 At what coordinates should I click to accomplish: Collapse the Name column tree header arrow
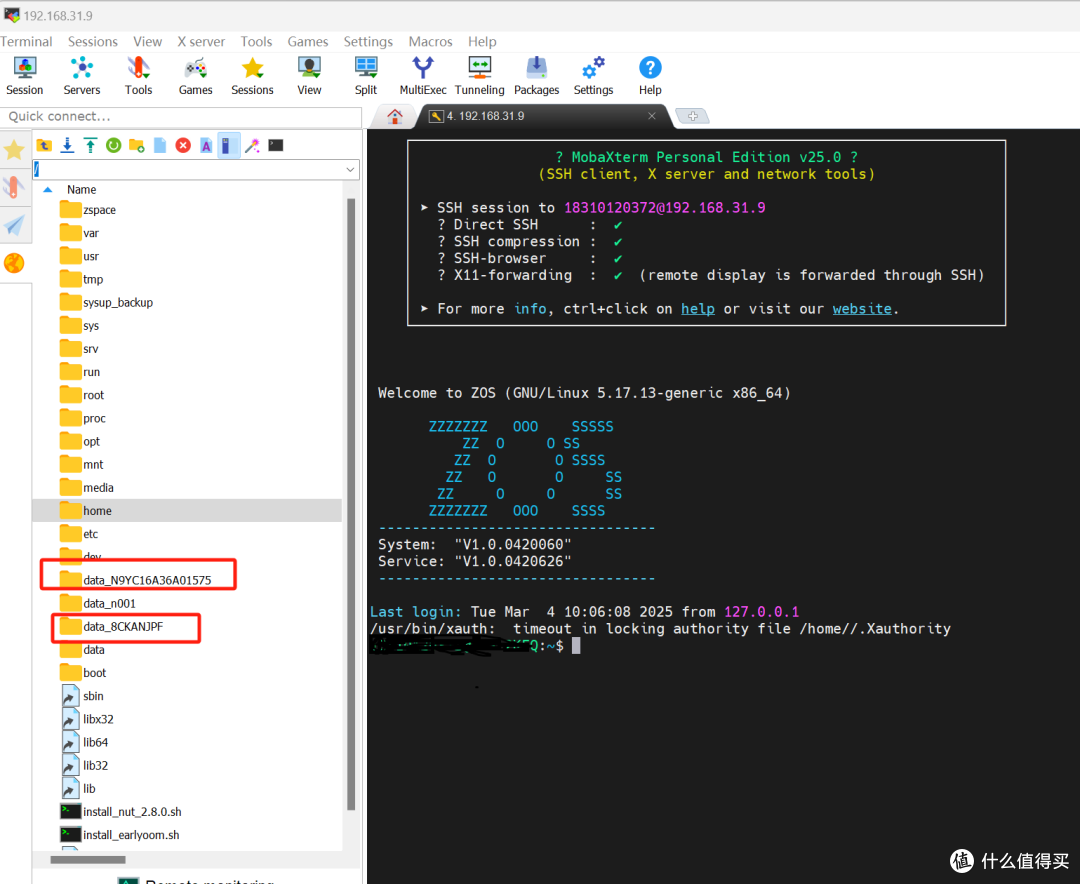click(47, 189)
